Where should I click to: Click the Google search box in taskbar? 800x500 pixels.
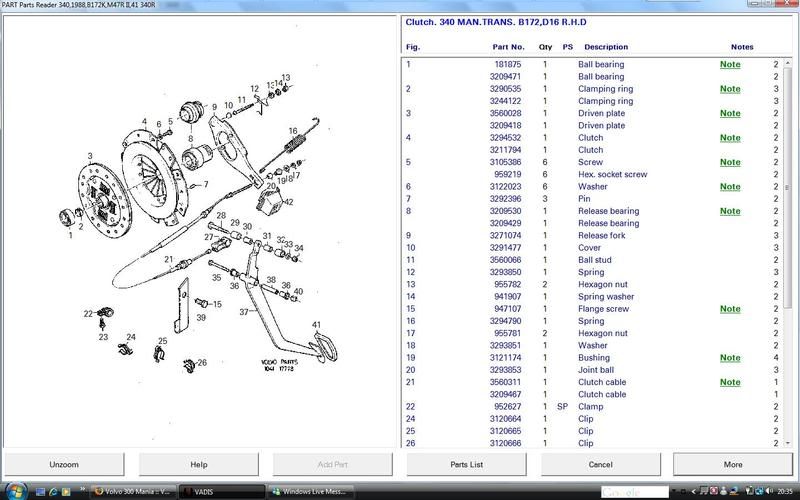[634, 492]
